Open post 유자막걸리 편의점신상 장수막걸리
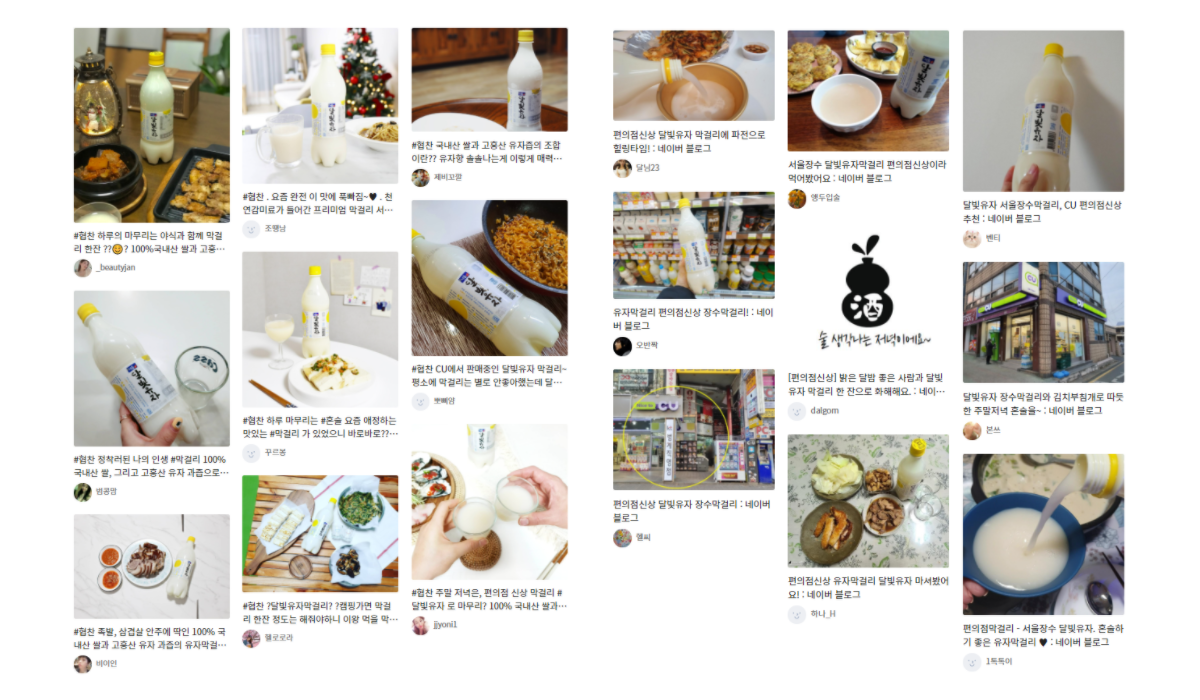 693,318
